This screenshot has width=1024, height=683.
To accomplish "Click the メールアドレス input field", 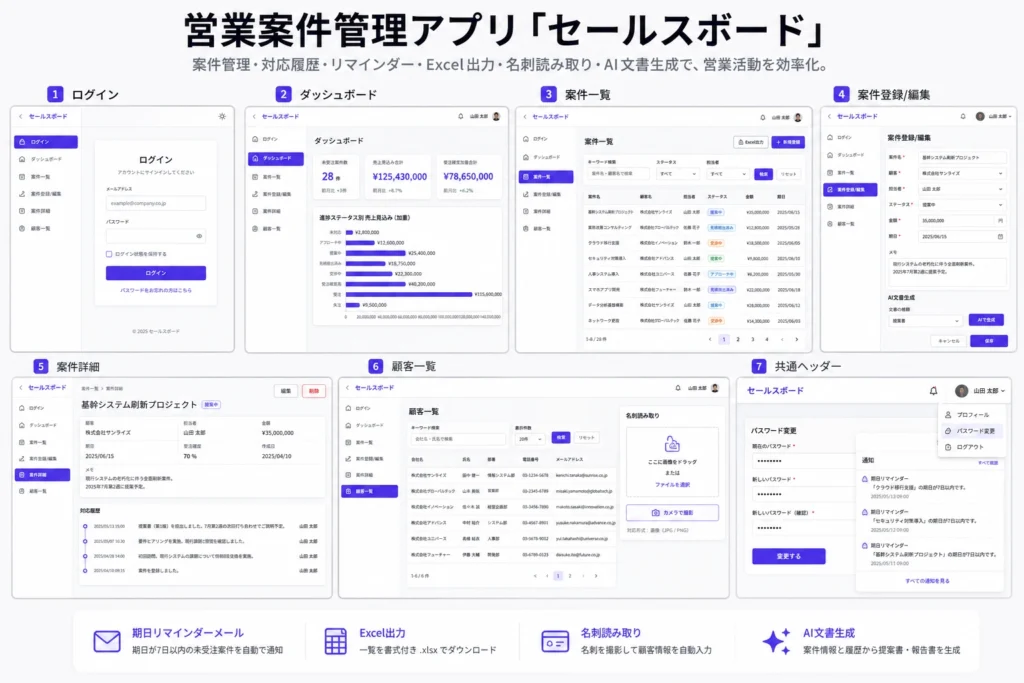I will 155,203.
